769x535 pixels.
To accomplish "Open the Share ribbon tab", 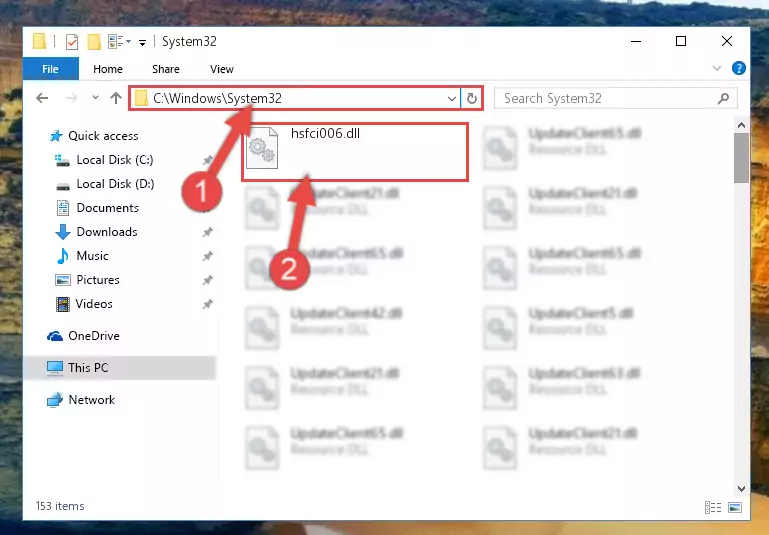I will click(x=166, y=69).
